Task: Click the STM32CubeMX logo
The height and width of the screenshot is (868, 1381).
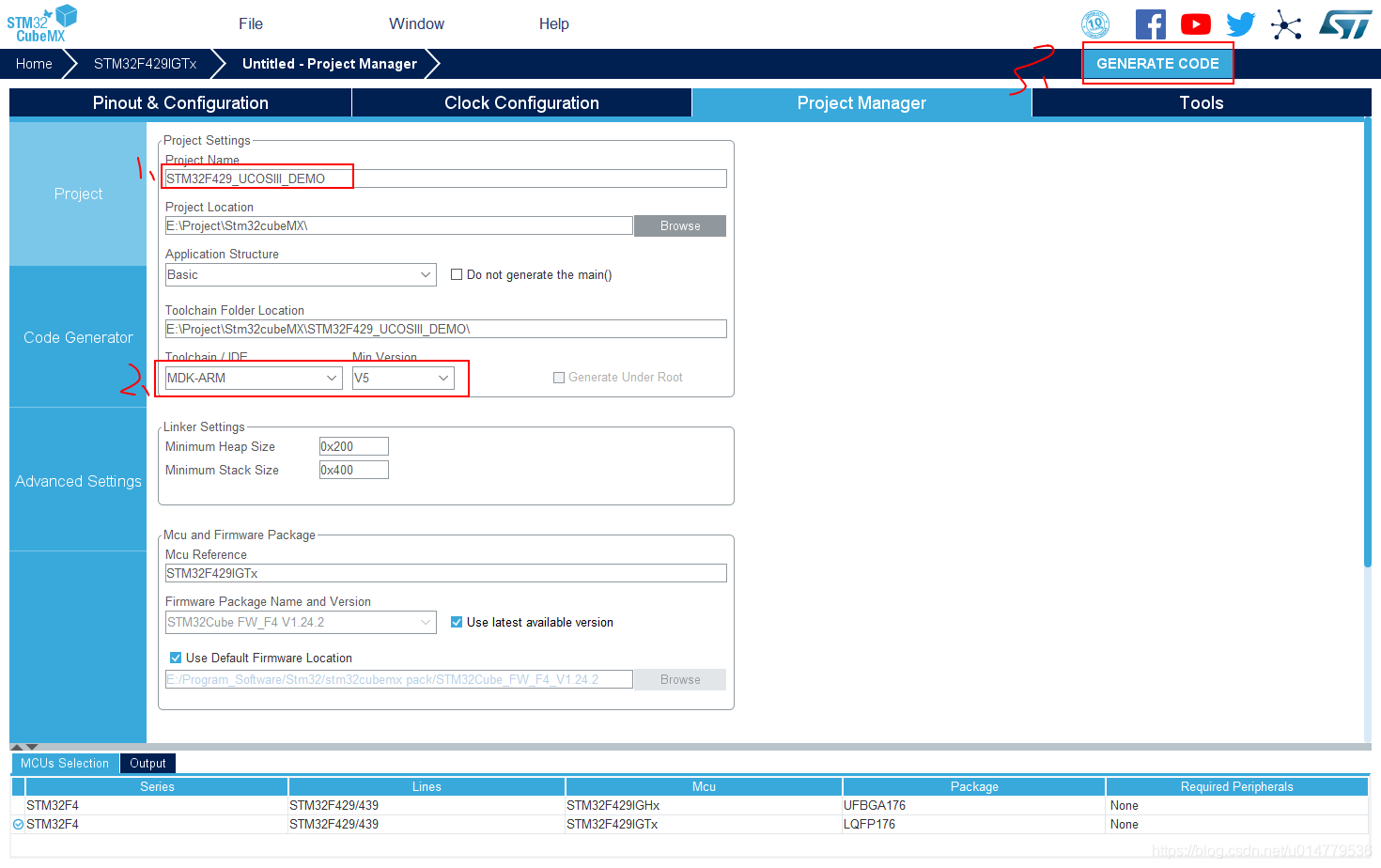Action: tap(42, 23)
